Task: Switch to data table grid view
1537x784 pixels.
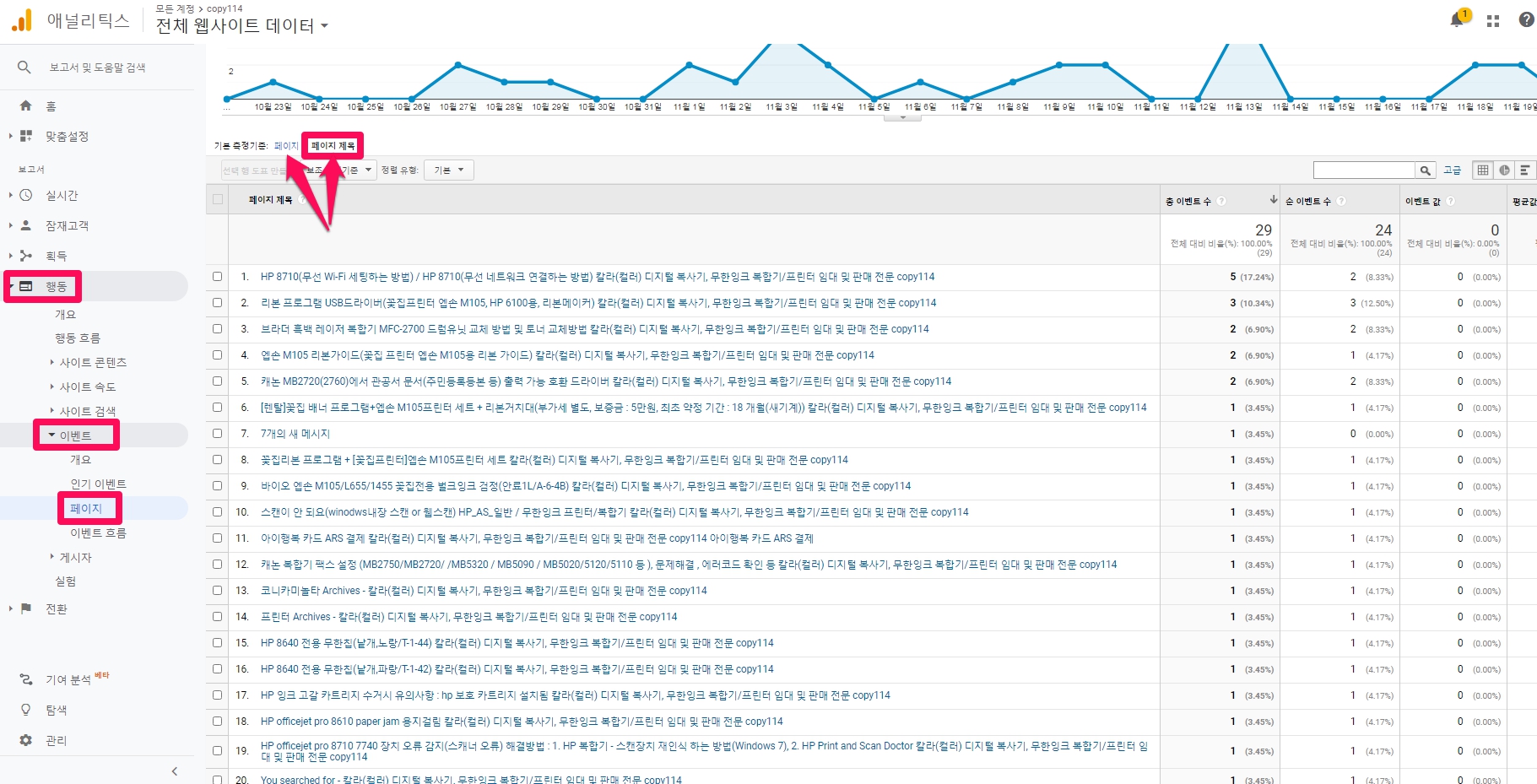Action: 1482,170
